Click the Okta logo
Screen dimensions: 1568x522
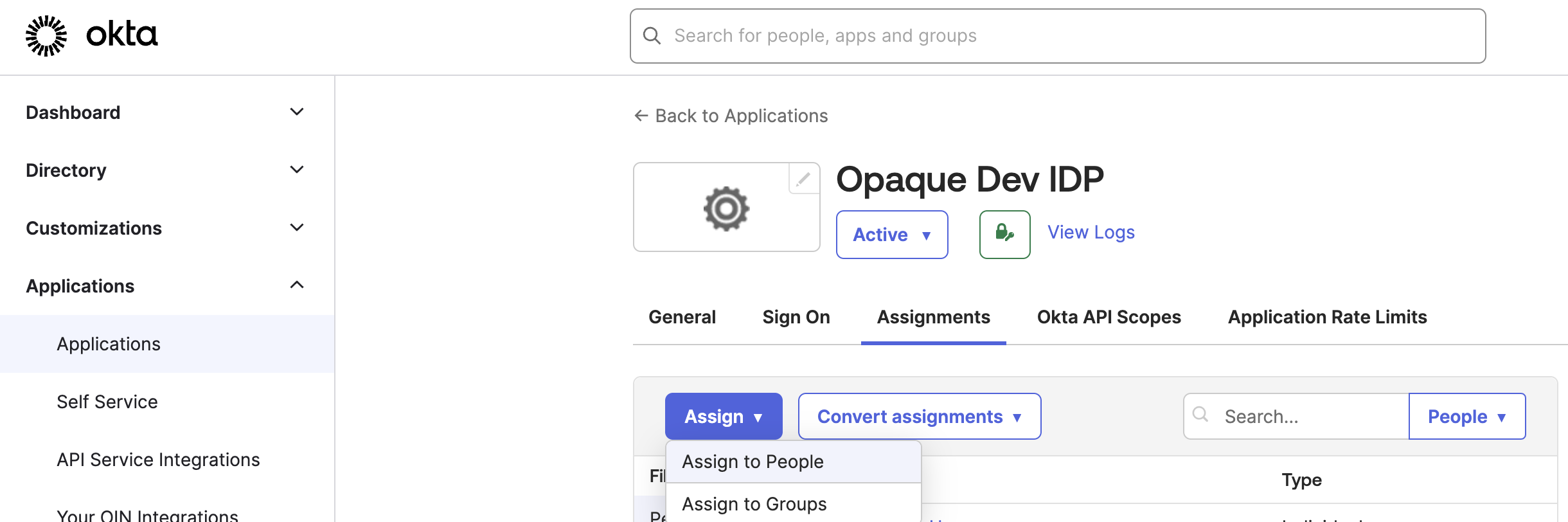click(x=91, y=35)
